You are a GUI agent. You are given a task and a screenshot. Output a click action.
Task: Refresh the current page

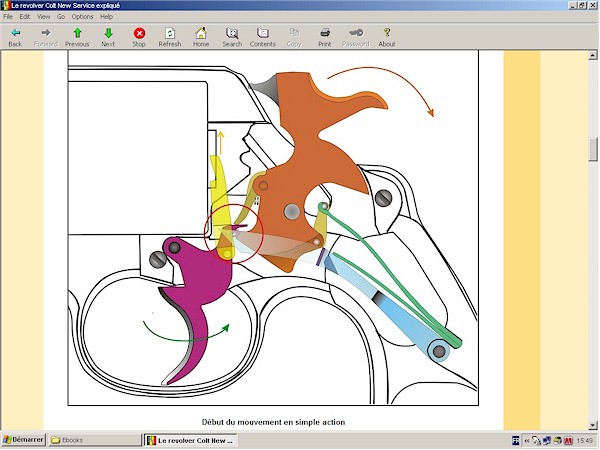(x=170, y=37)
